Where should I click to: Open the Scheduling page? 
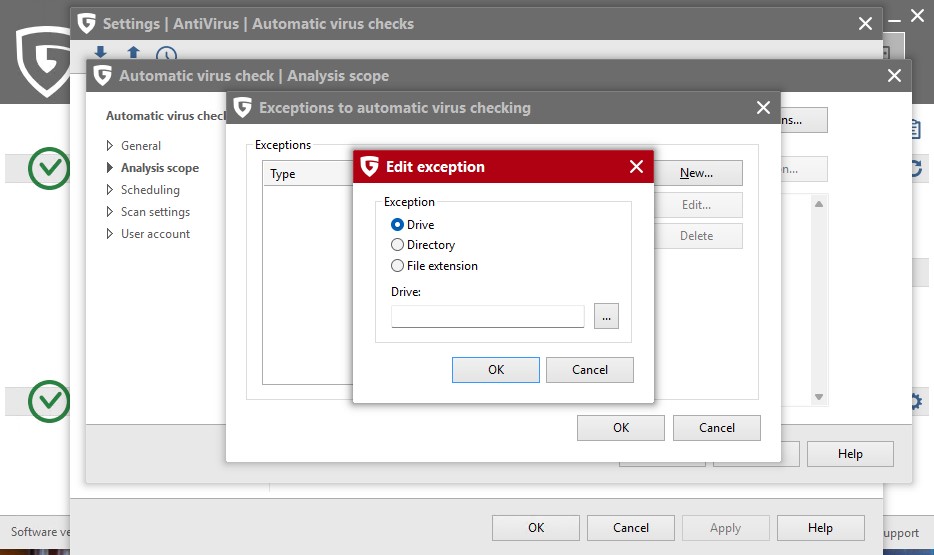pyautogui.click(x=150, y=190)
